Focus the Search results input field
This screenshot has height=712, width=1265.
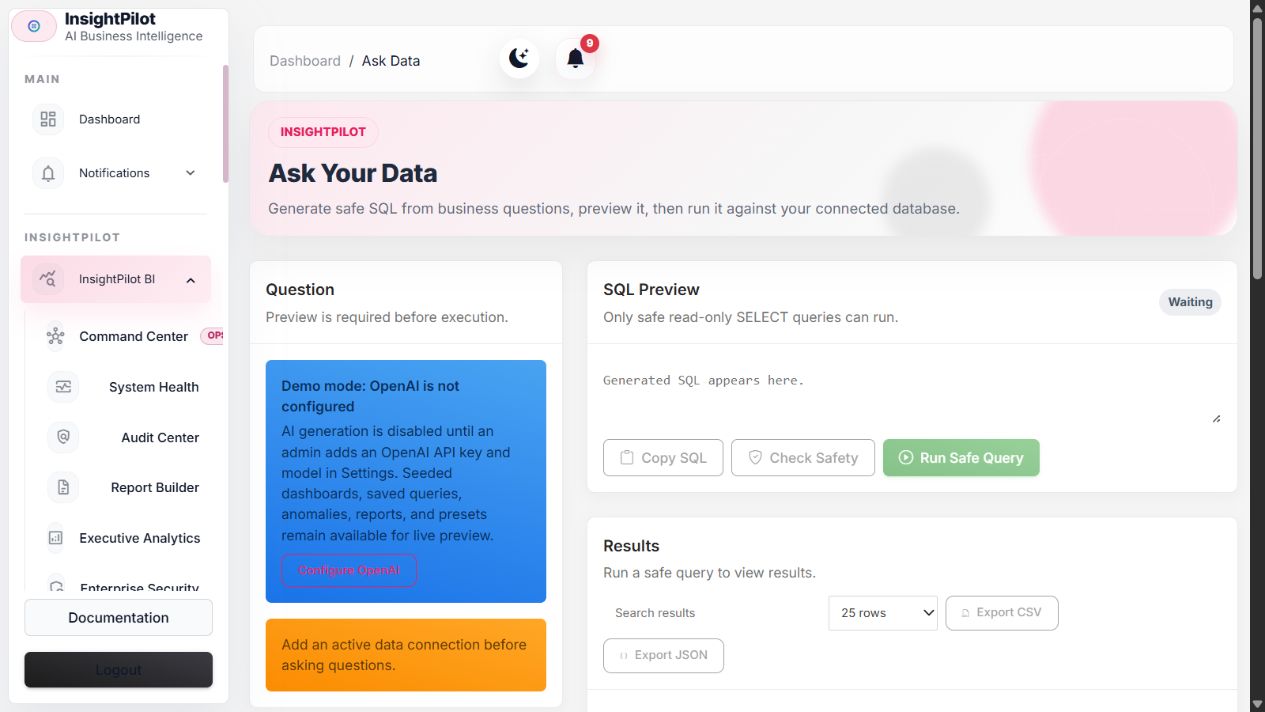[712, 613]
